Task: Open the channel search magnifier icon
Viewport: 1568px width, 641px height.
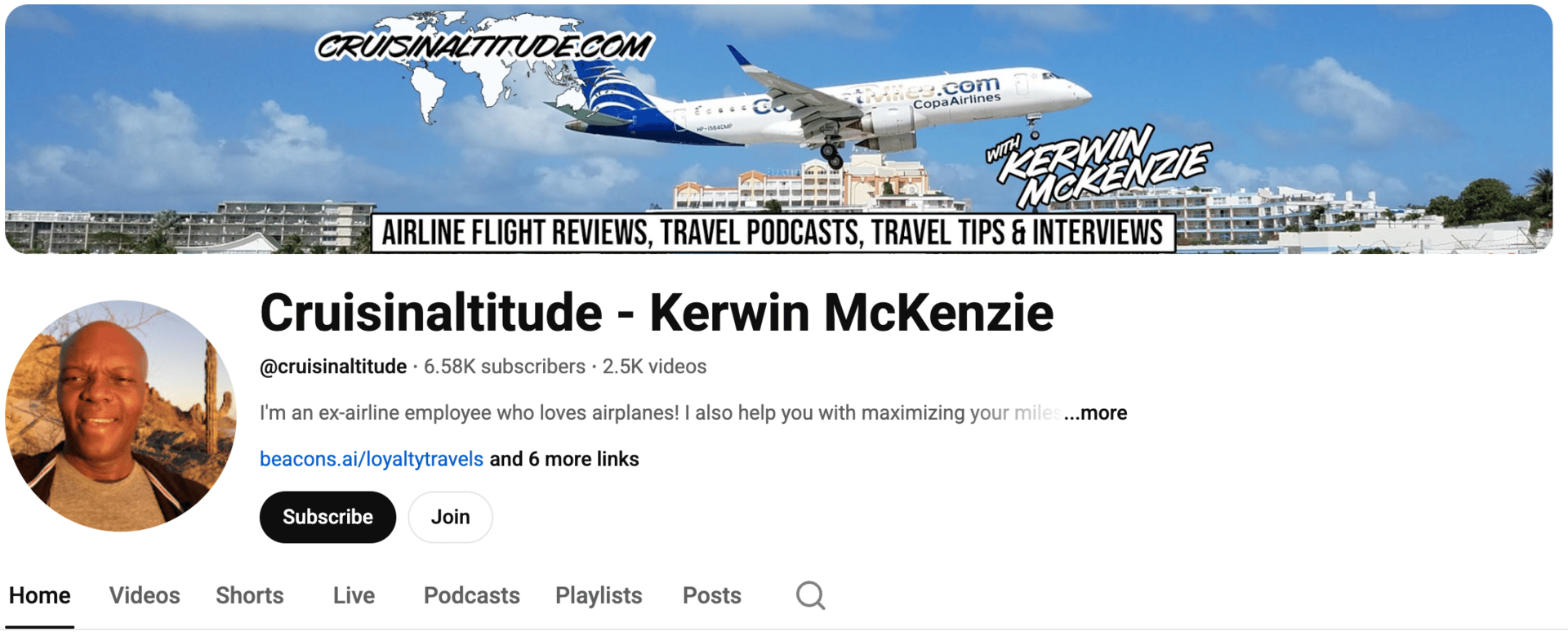Action: click(810, 595)
